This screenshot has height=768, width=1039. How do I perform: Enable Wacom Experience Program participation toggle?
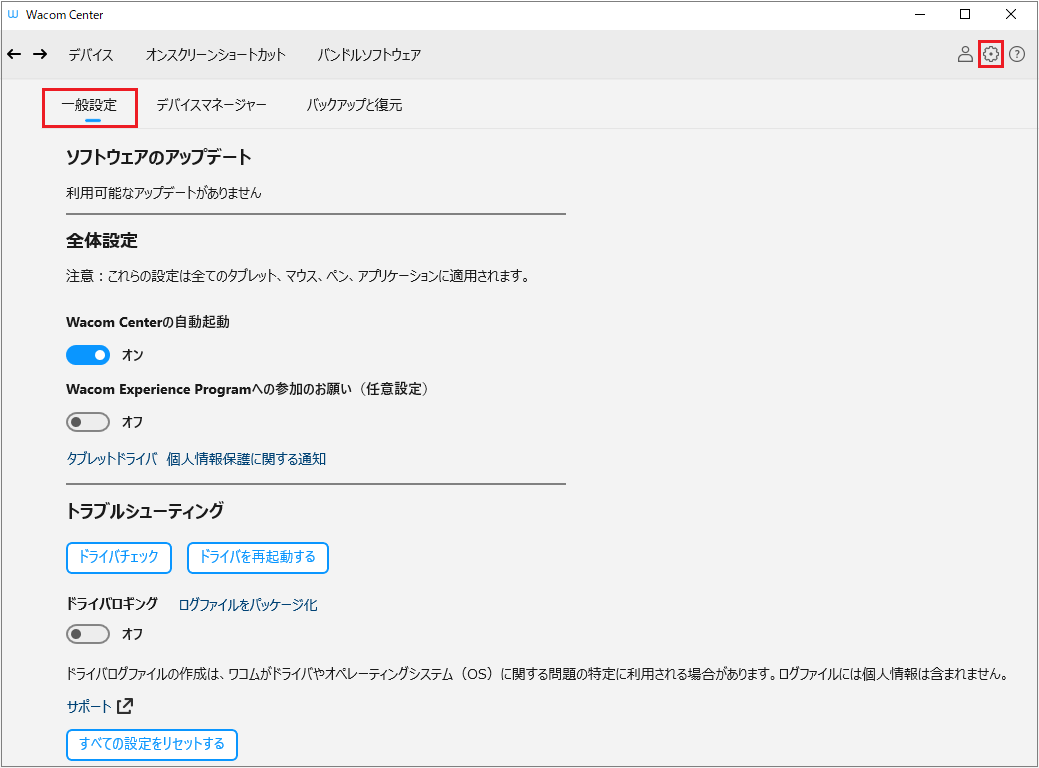88,422
